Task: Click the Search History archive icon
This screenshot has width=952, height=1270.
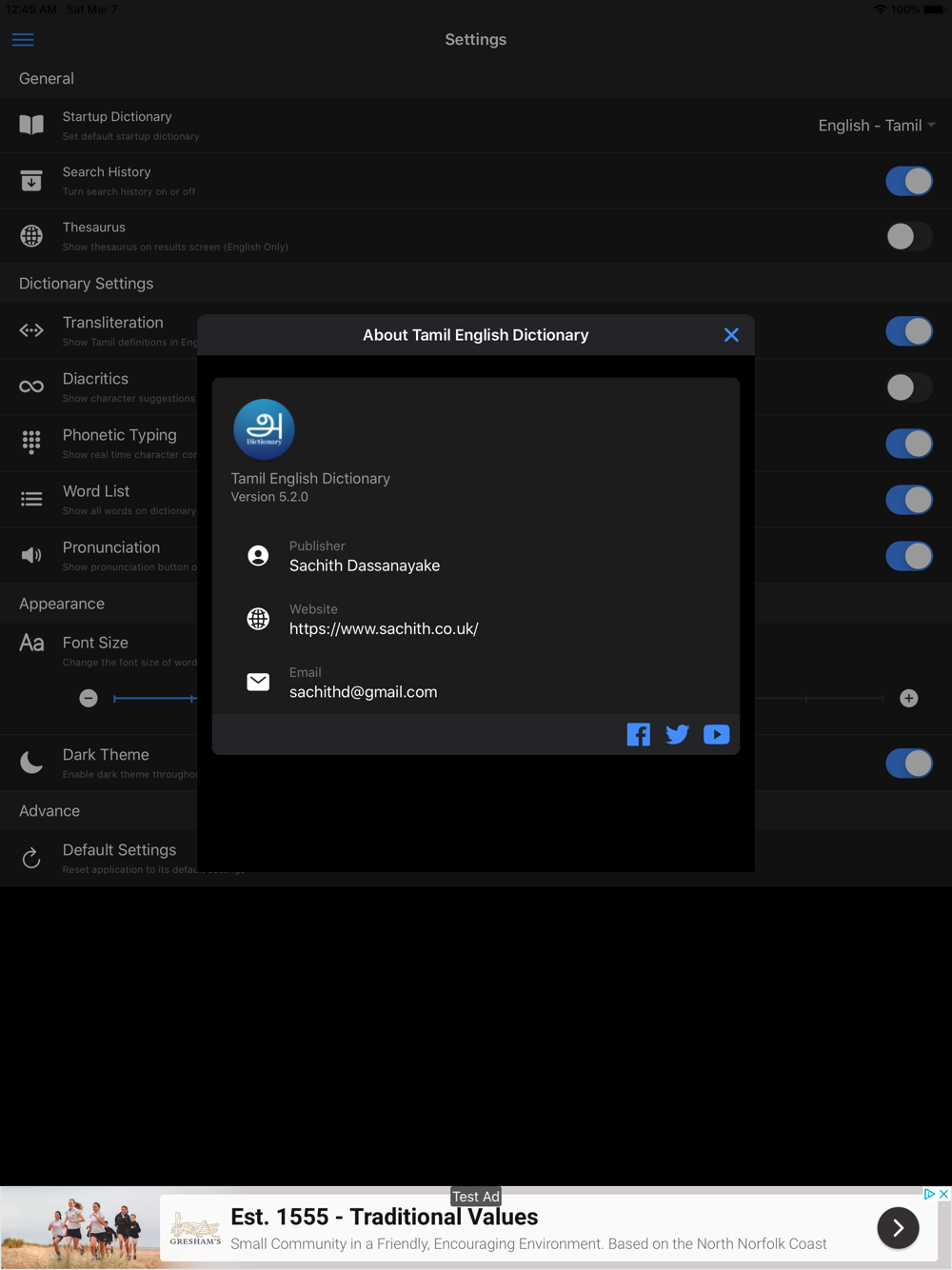Action: (x=31, y=180)
